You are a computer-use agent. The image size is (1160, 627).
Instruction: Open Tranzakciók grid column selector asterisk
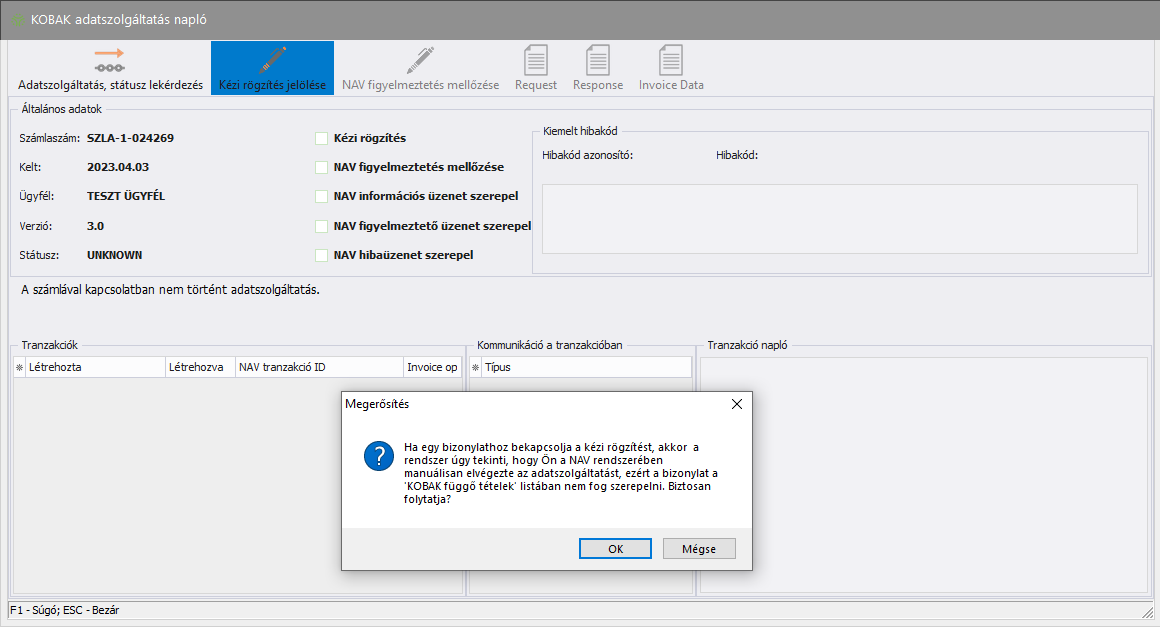(18, 368)
